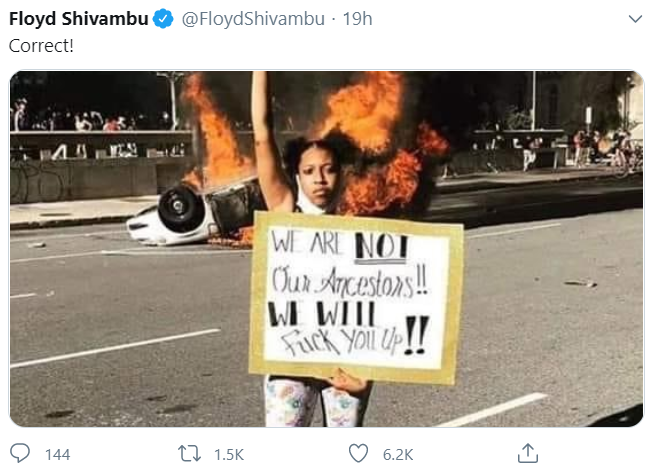Click the 144 replies count

click(57, 454)
